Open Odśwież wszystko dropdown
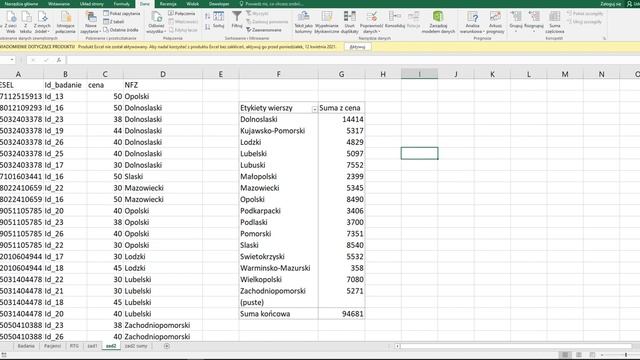This screenshot has height=360, width=640. pos(156,22)
